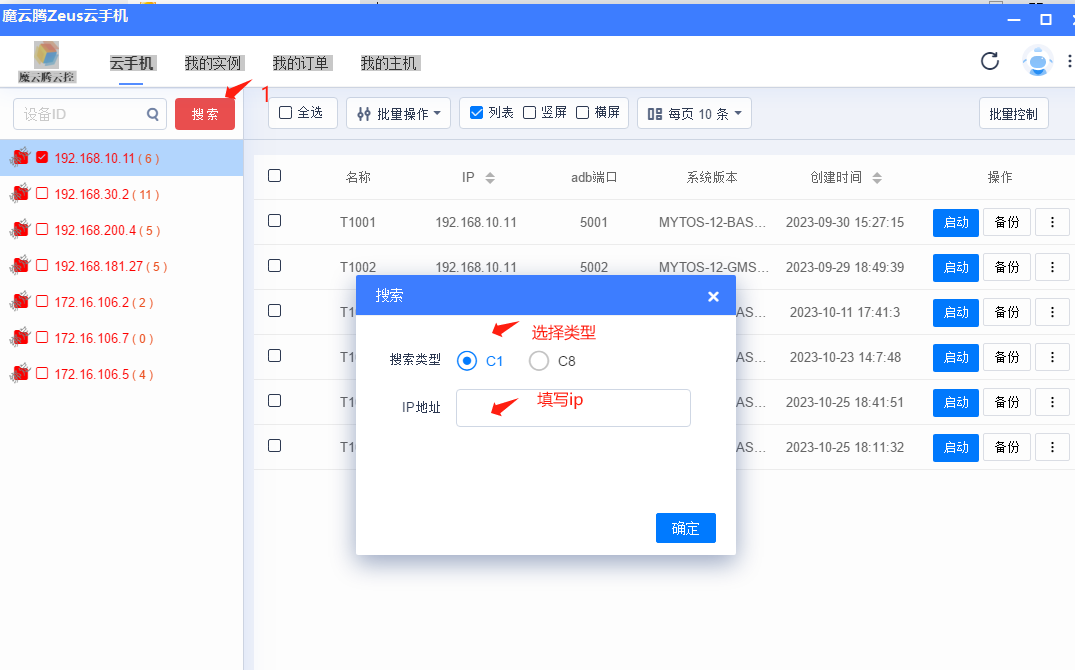Uncheck the 列表 checkbox
Viewport: 1075px width, 670px height.
pos(474,112)
